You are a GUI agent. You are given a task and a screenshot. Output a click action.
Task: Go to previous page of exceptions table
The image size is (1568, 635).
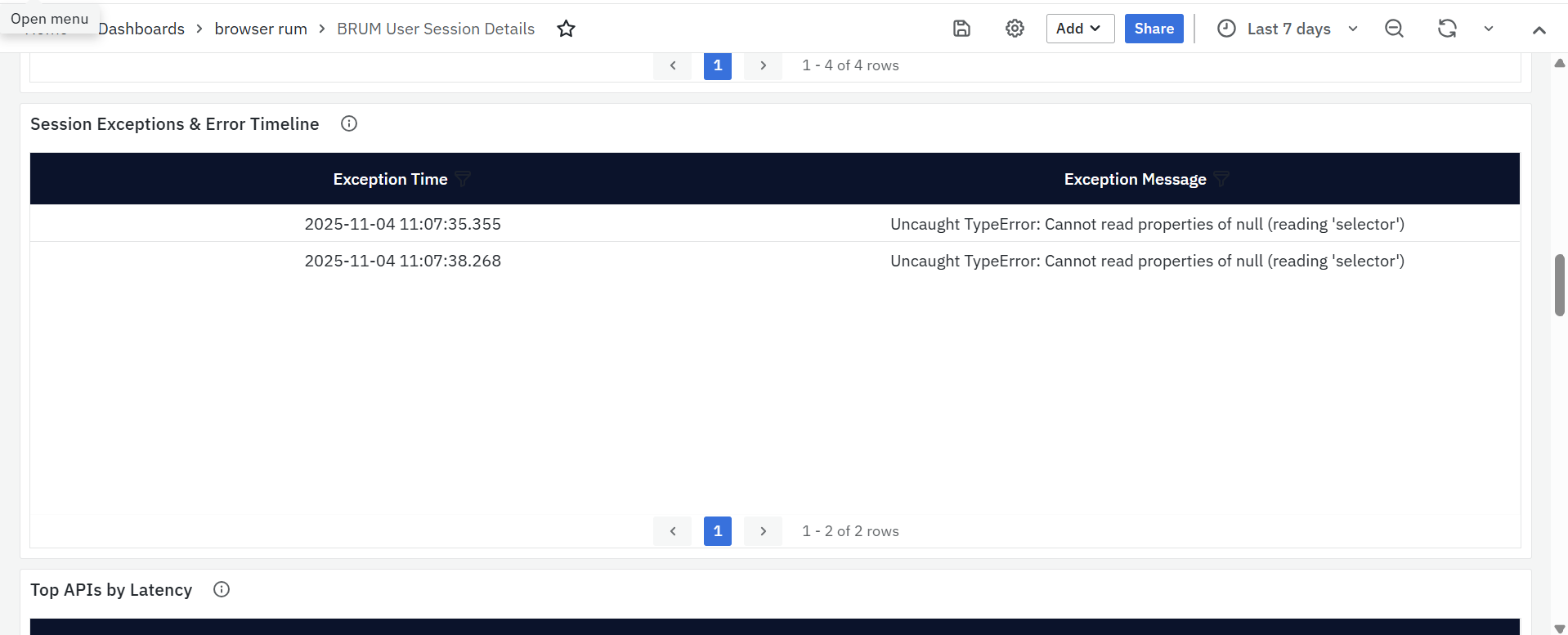click(672, 531)
